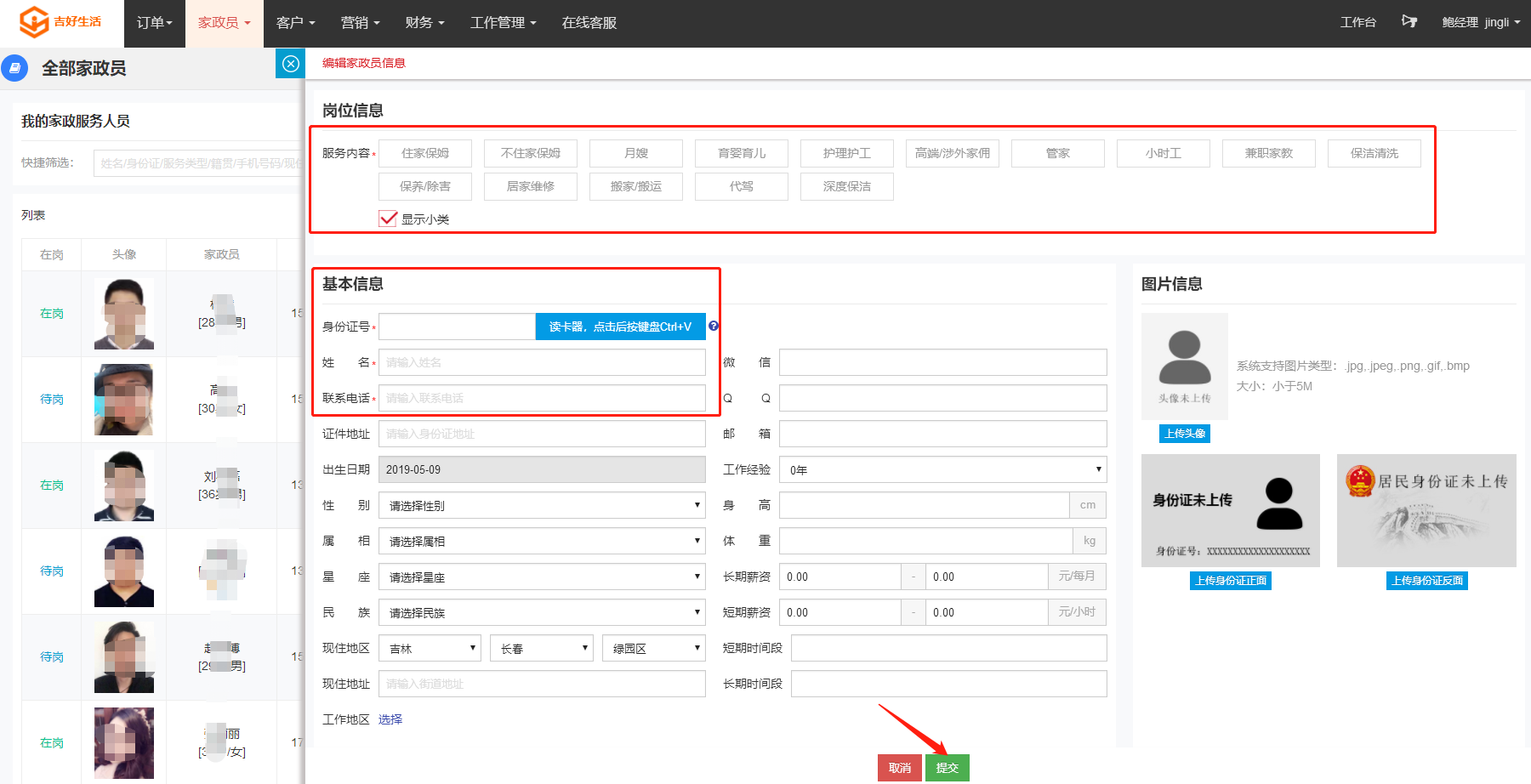Click the 读卡器 card reader button
The image size is (1531, 784).
(620, 327)
